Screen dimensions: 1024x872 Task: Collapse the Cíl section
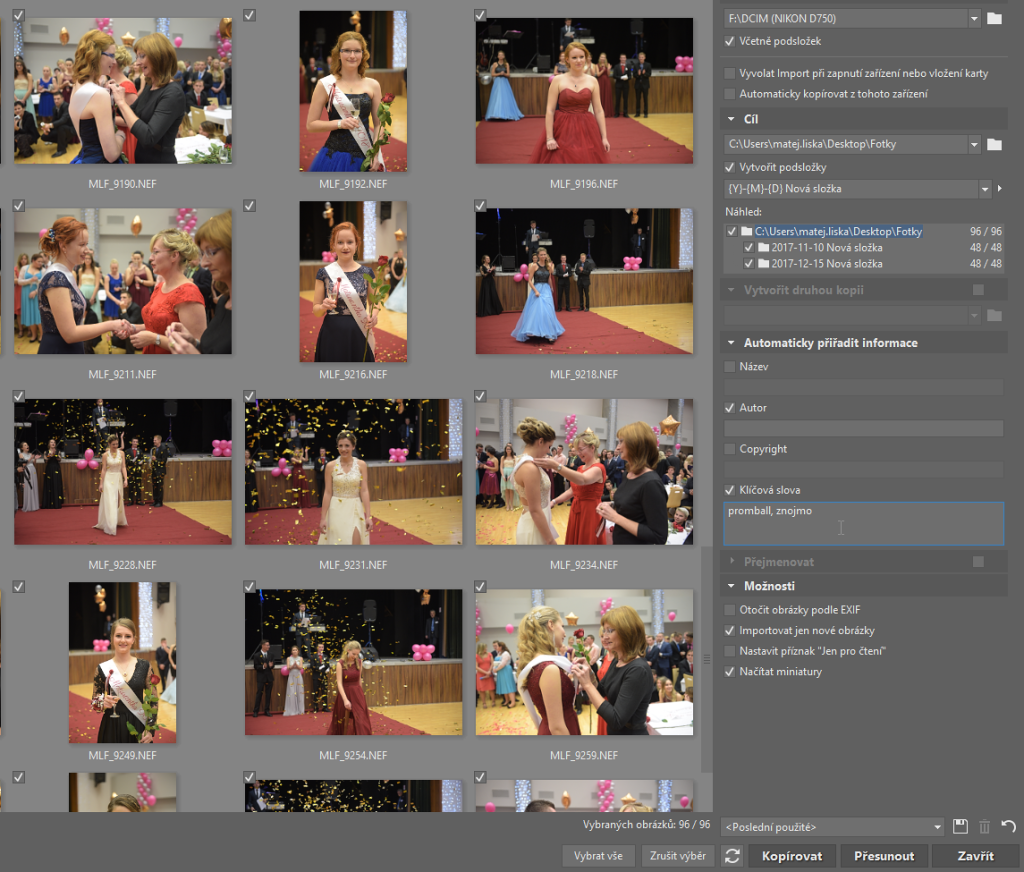pos(731,119)
